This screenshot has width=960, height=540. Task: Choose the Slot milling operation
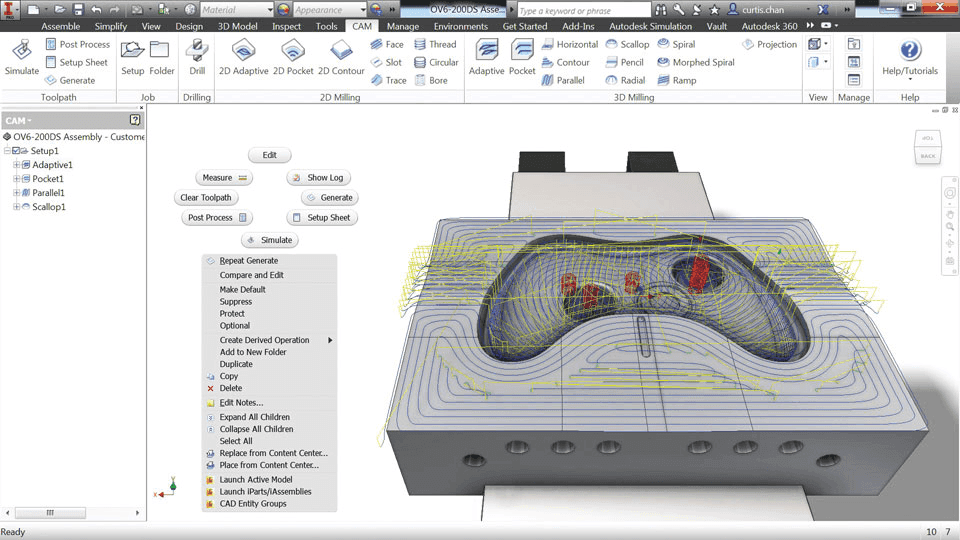386,62
